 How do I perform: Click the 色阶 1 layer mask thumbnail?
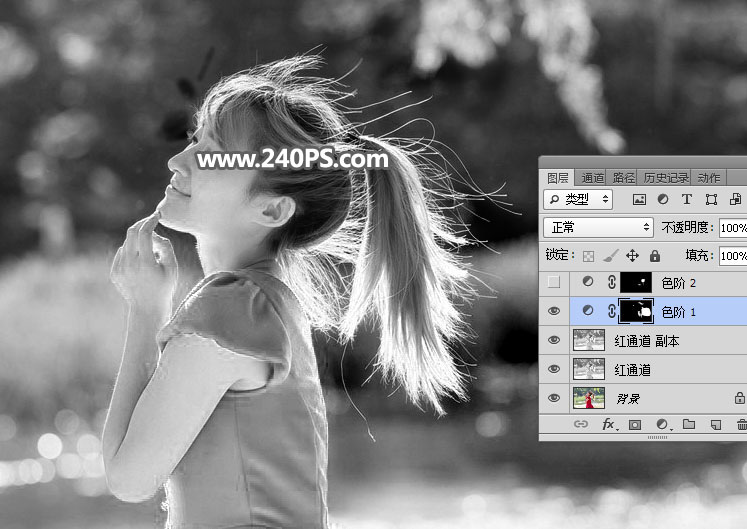point(636,312)
